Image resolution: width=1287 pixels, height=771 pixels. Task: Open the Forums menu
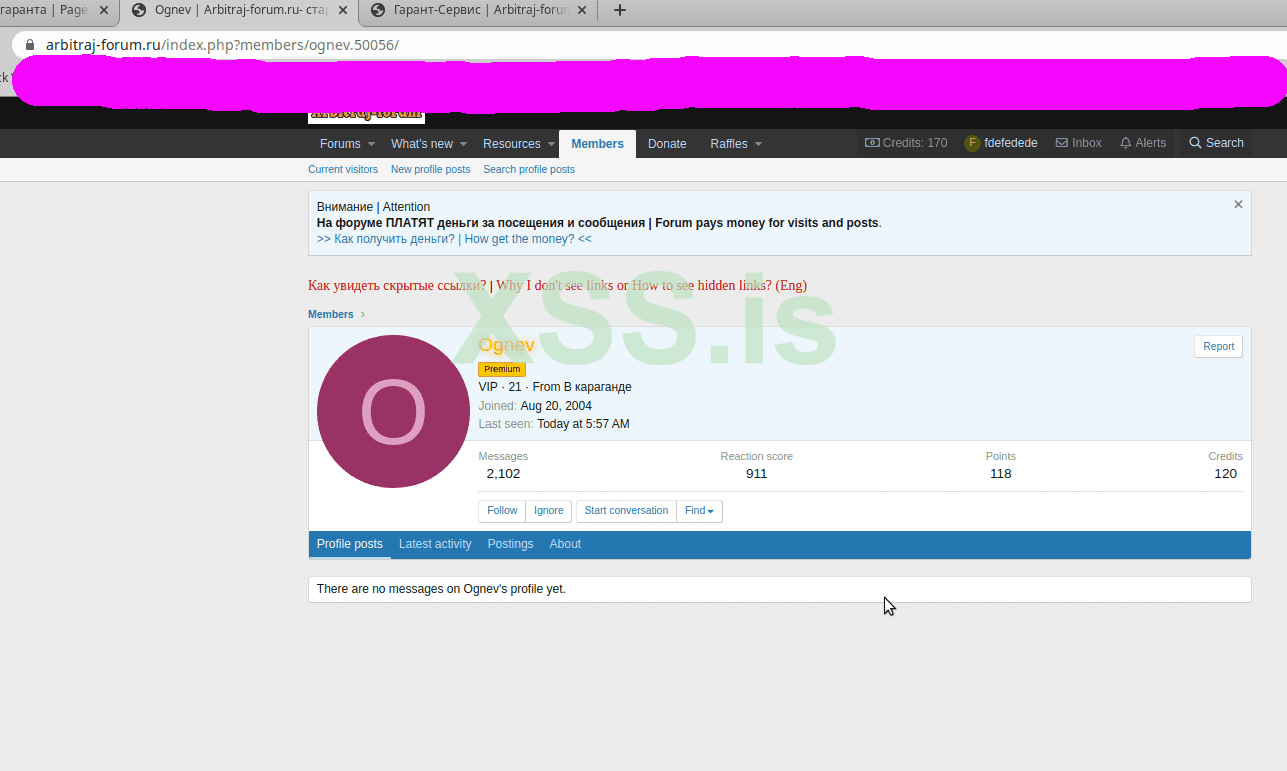pyautogui.click(x=340, y=143)
